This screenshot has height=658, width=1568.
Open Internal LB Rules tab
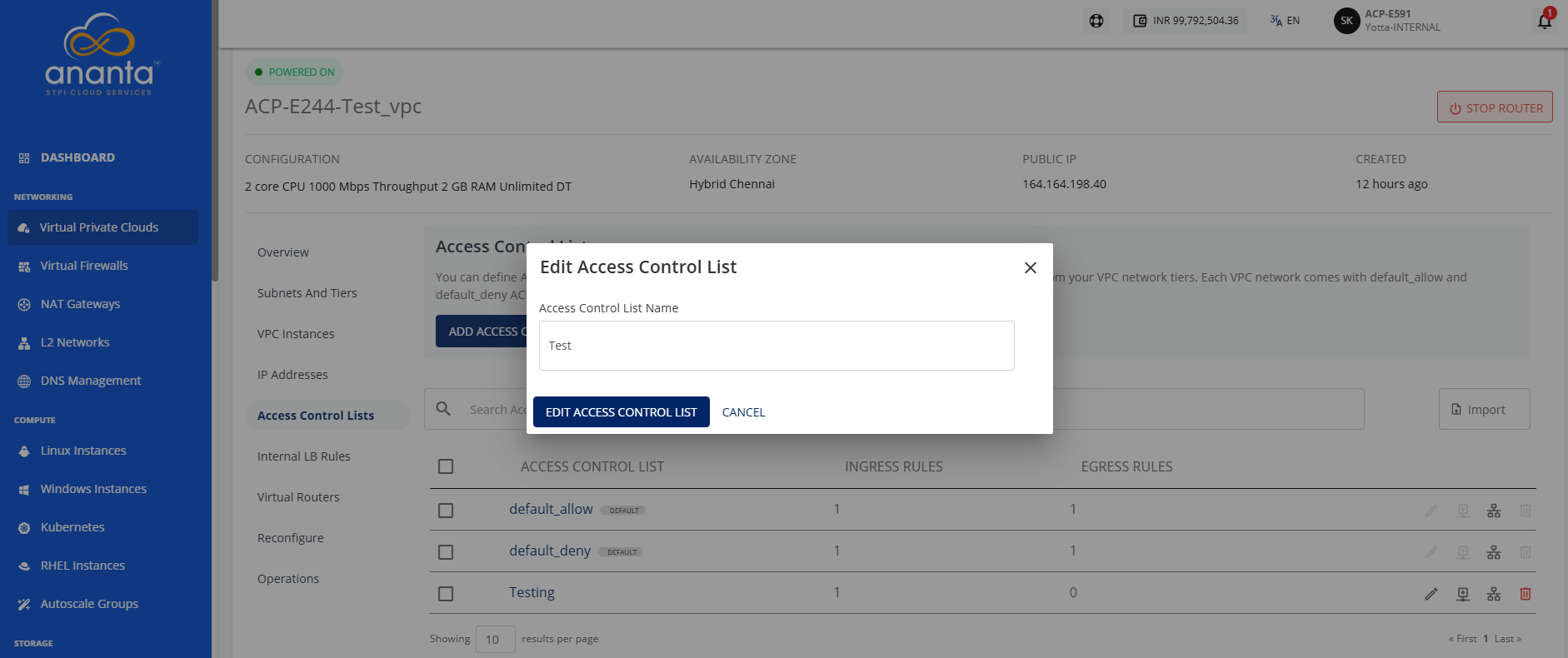304,456
